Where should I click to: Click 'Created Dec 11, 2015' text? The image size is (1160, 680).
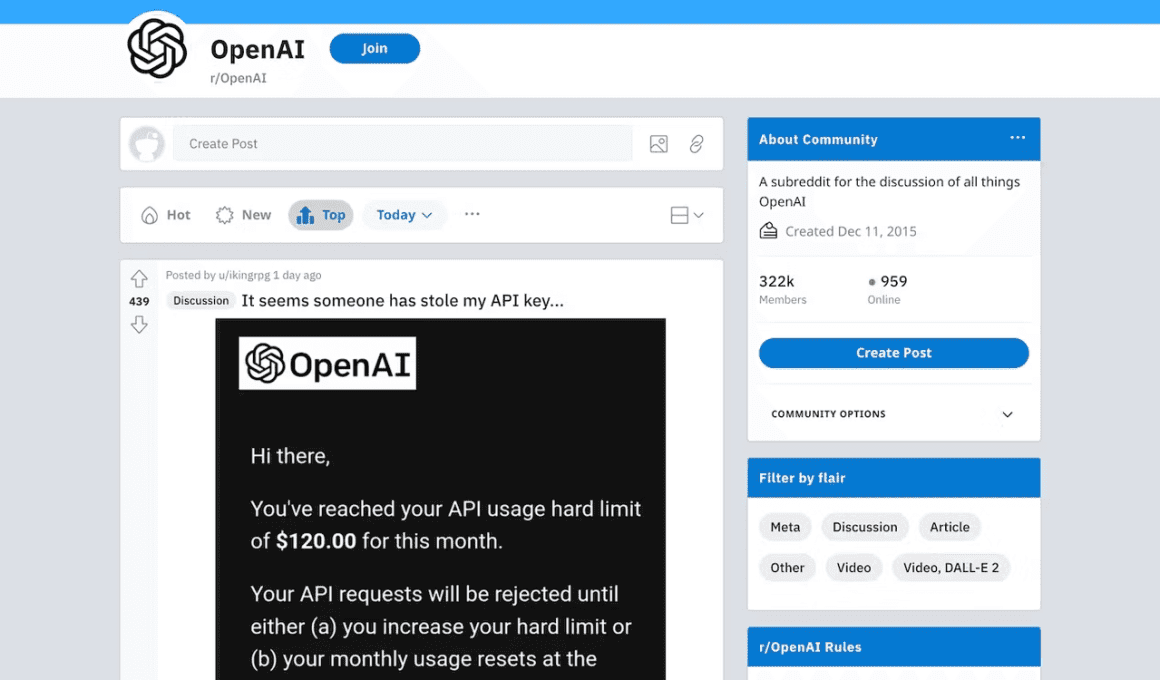851,232
